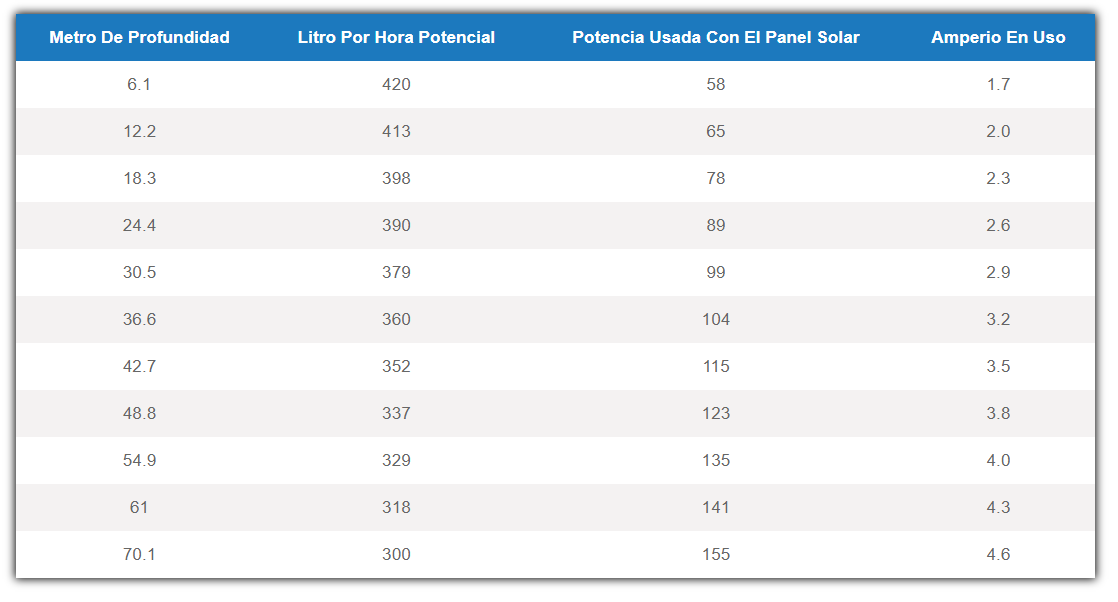This screenshot has width=1118, height=602.
Task: Click the power value 155
Action: tap(716, 555)
